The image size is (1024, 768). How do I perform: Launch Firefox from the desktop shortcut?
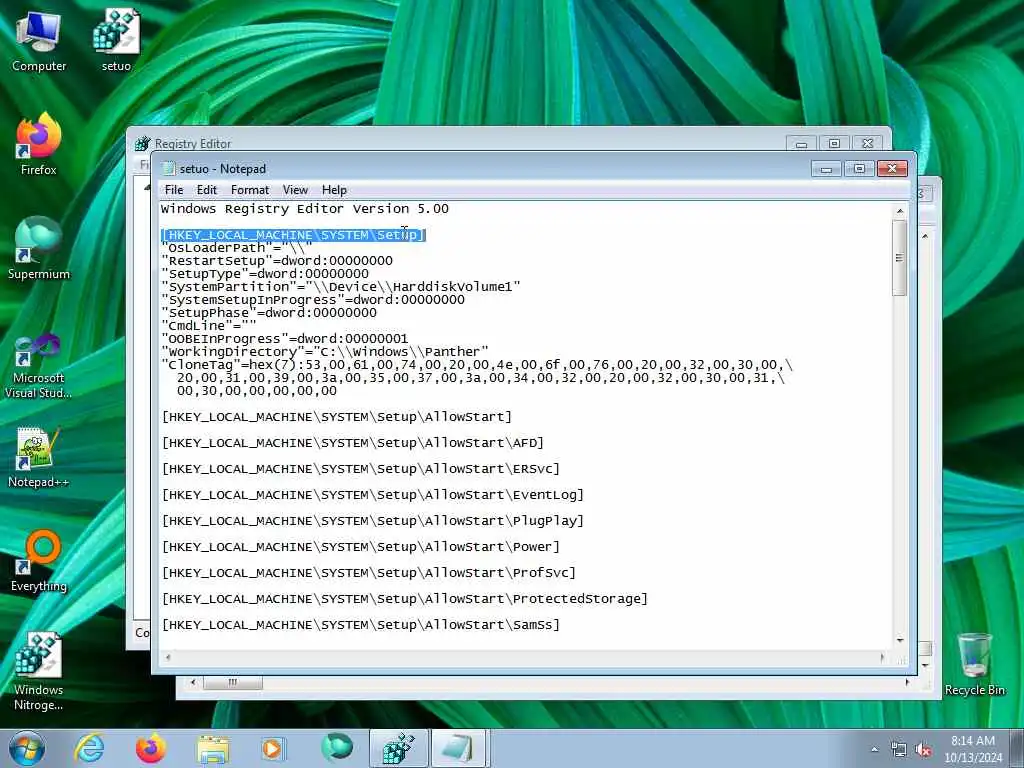(39, 145)
